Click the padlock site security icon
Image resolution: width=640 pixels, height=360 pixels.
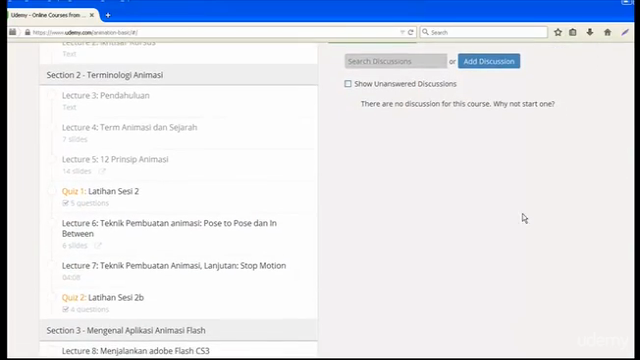27,32
